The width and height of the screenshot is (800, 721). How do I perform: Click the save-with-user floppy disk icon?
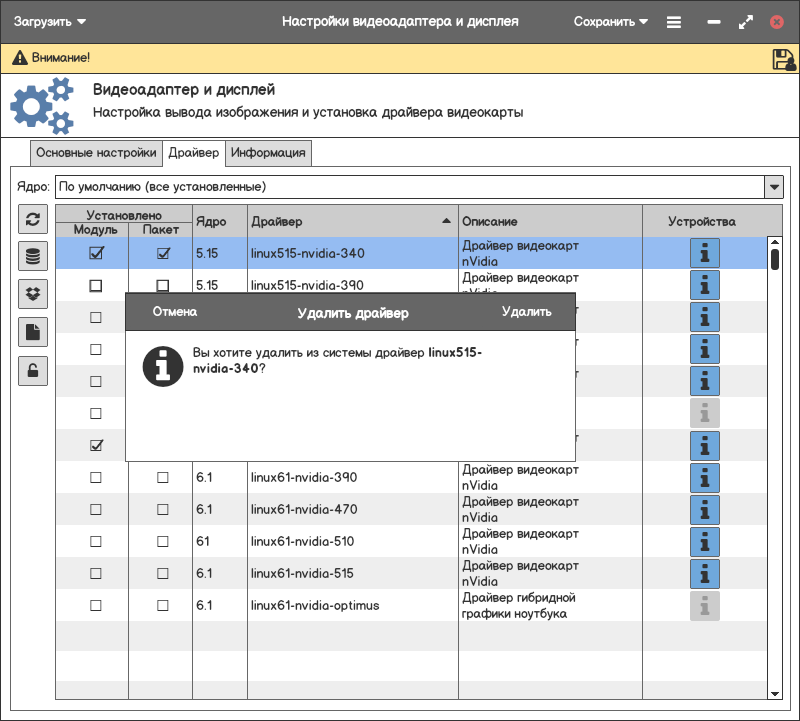point(783,59)
